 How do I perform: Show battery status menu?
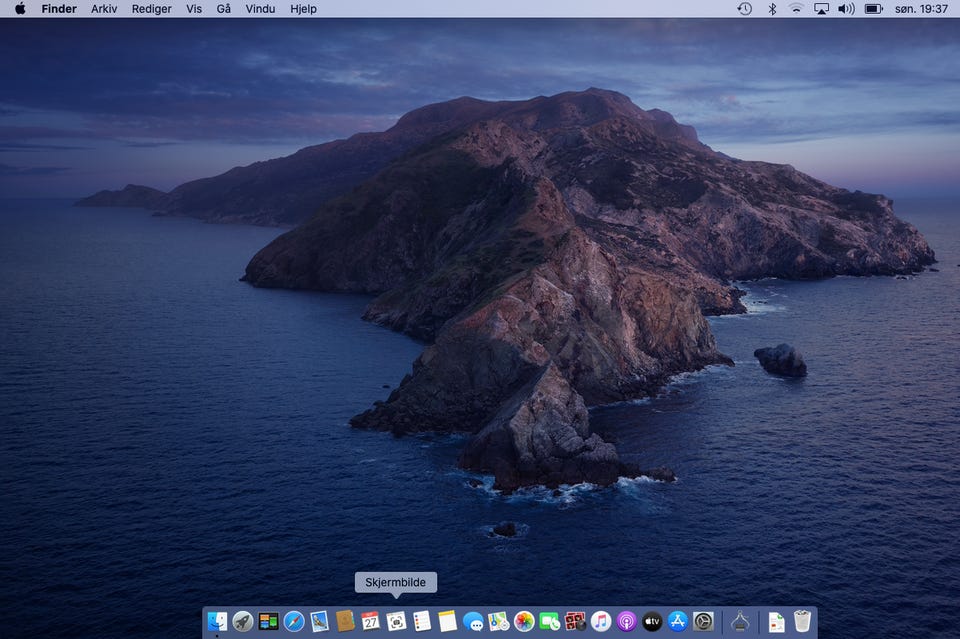(873, 9)
